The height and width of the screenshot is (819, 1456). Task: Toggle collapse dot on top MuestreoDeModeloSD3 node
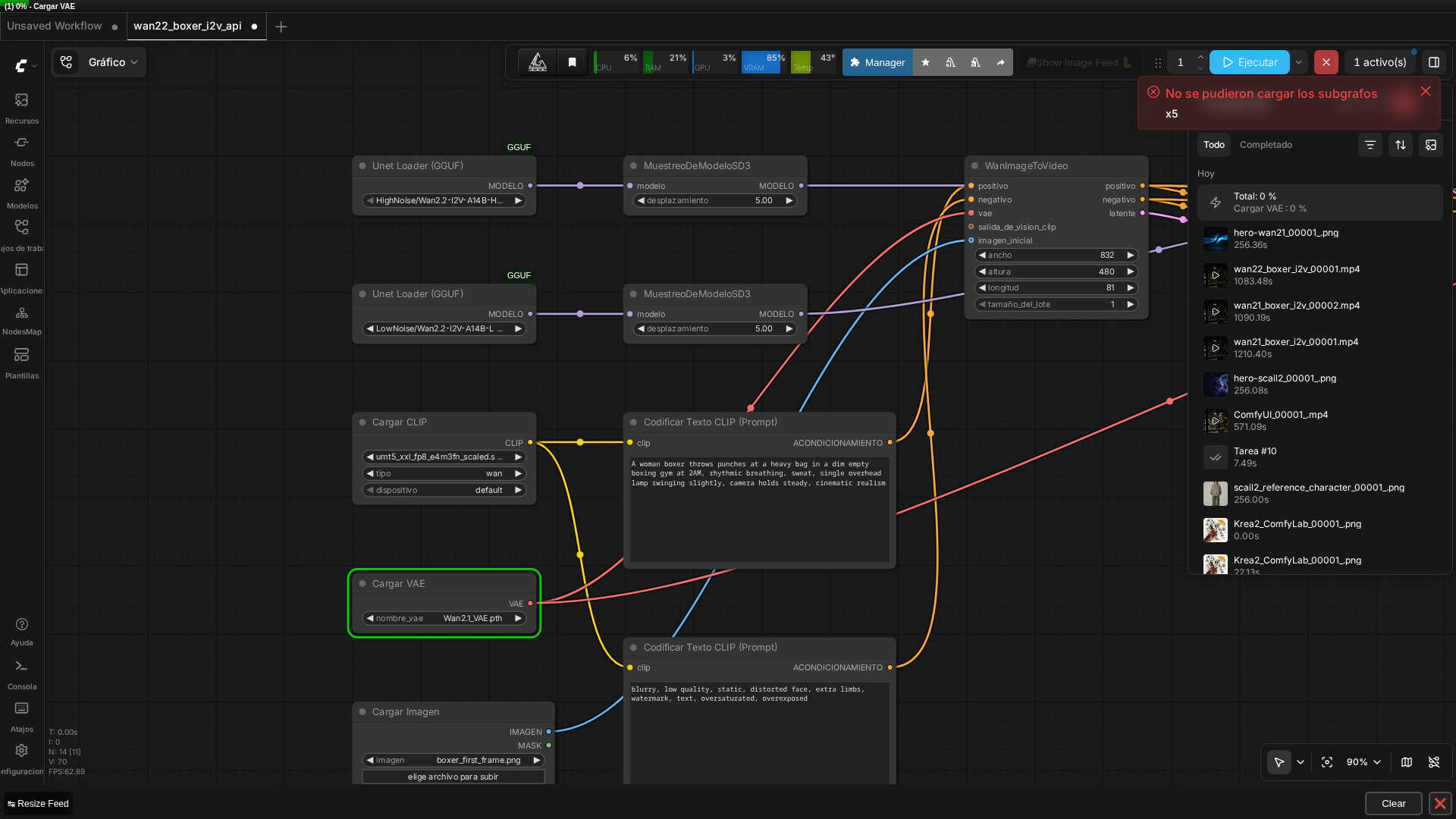coord(633,165)
